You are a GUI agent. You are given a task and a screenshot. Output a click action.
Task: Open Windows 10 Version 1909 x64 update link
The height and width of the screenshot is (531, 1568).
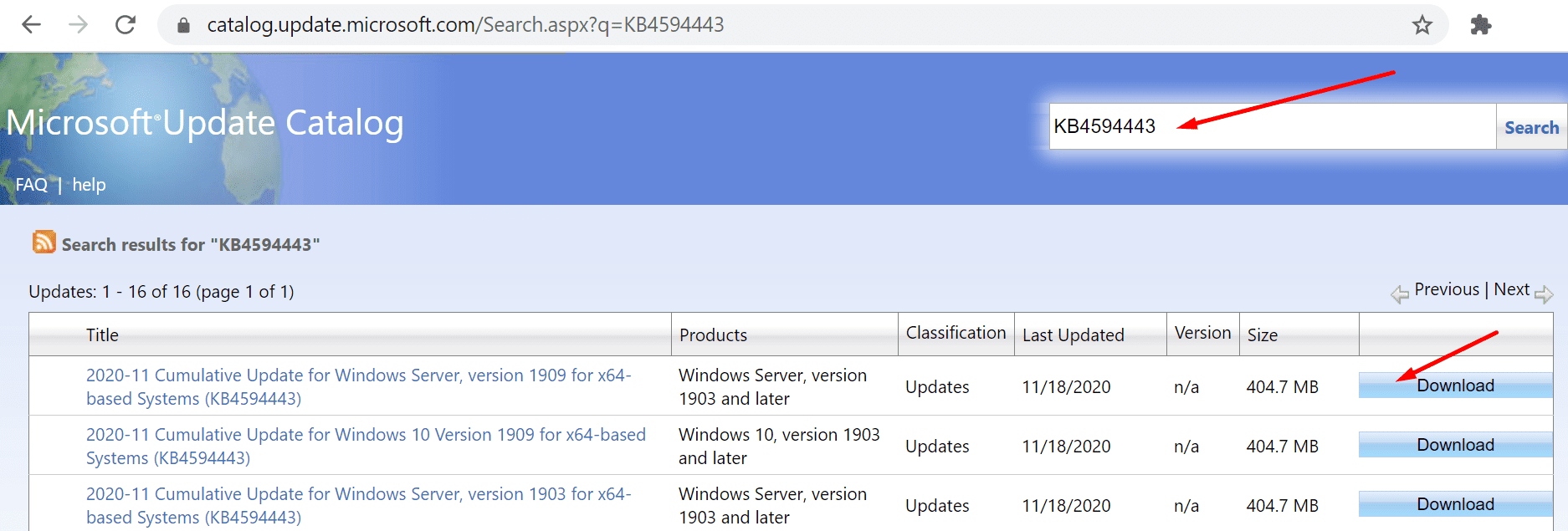366,447
